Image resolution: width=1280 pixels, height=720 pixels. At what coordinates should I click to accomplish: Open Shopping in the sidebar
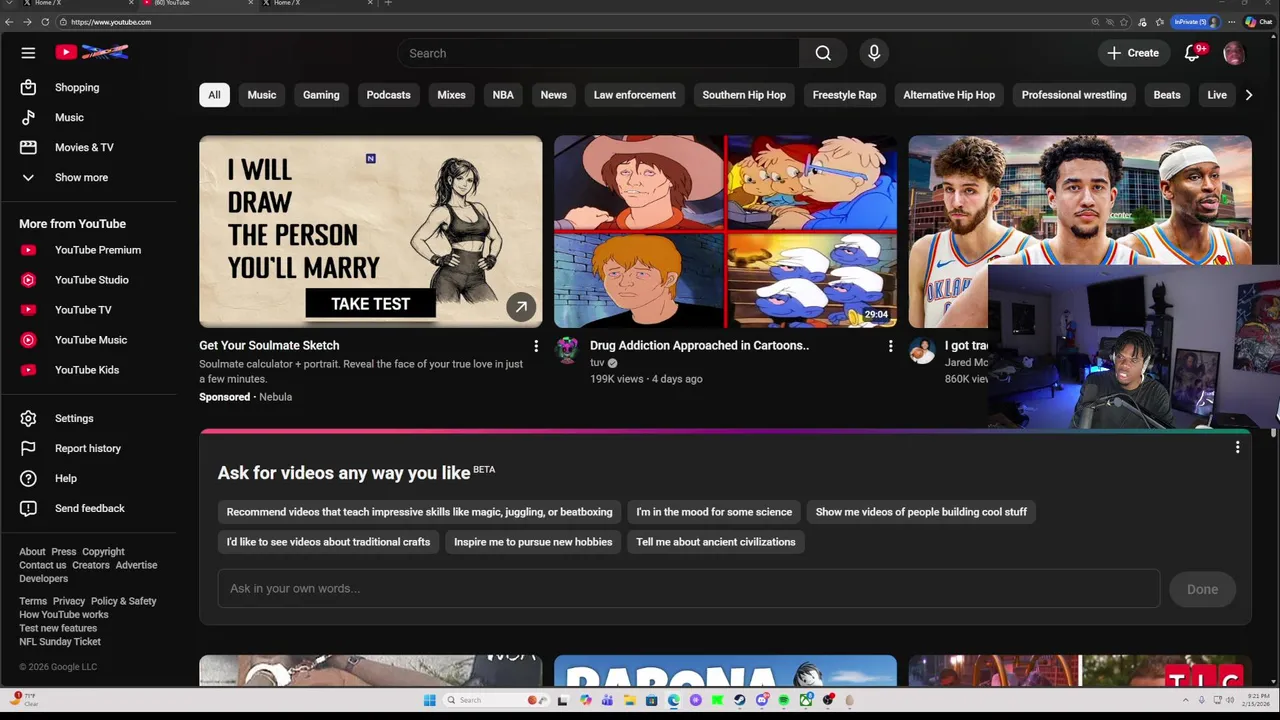click(x=77, y=87)
